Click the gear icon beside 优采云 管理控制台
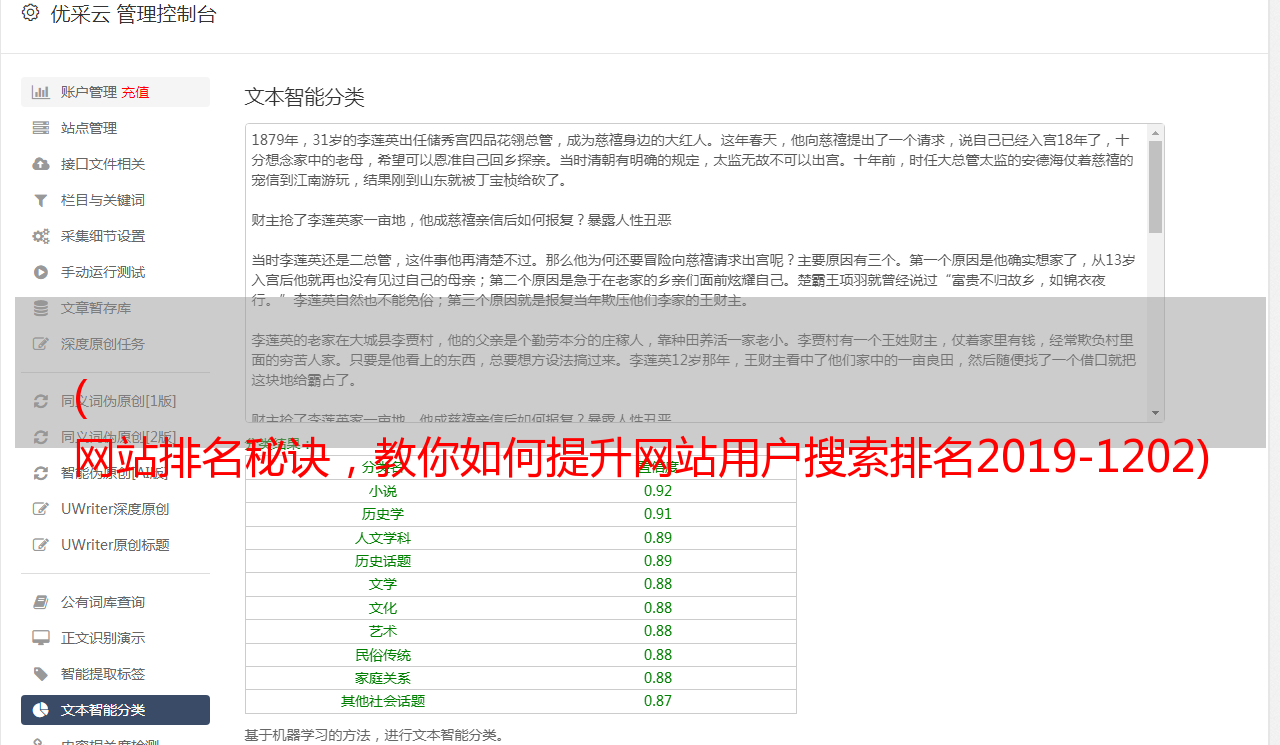This screenshot has height=745, width=1280. click(30, 13)
